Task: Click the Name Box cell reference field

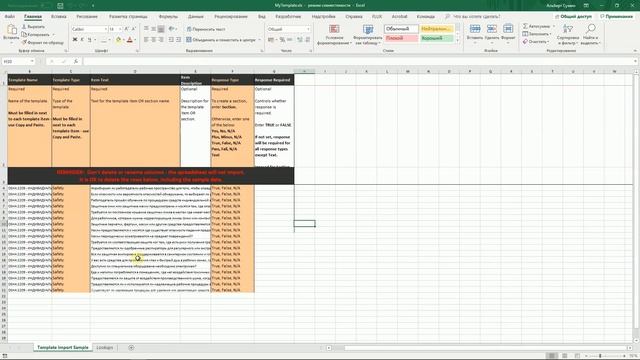Action: tap(18, 61)
